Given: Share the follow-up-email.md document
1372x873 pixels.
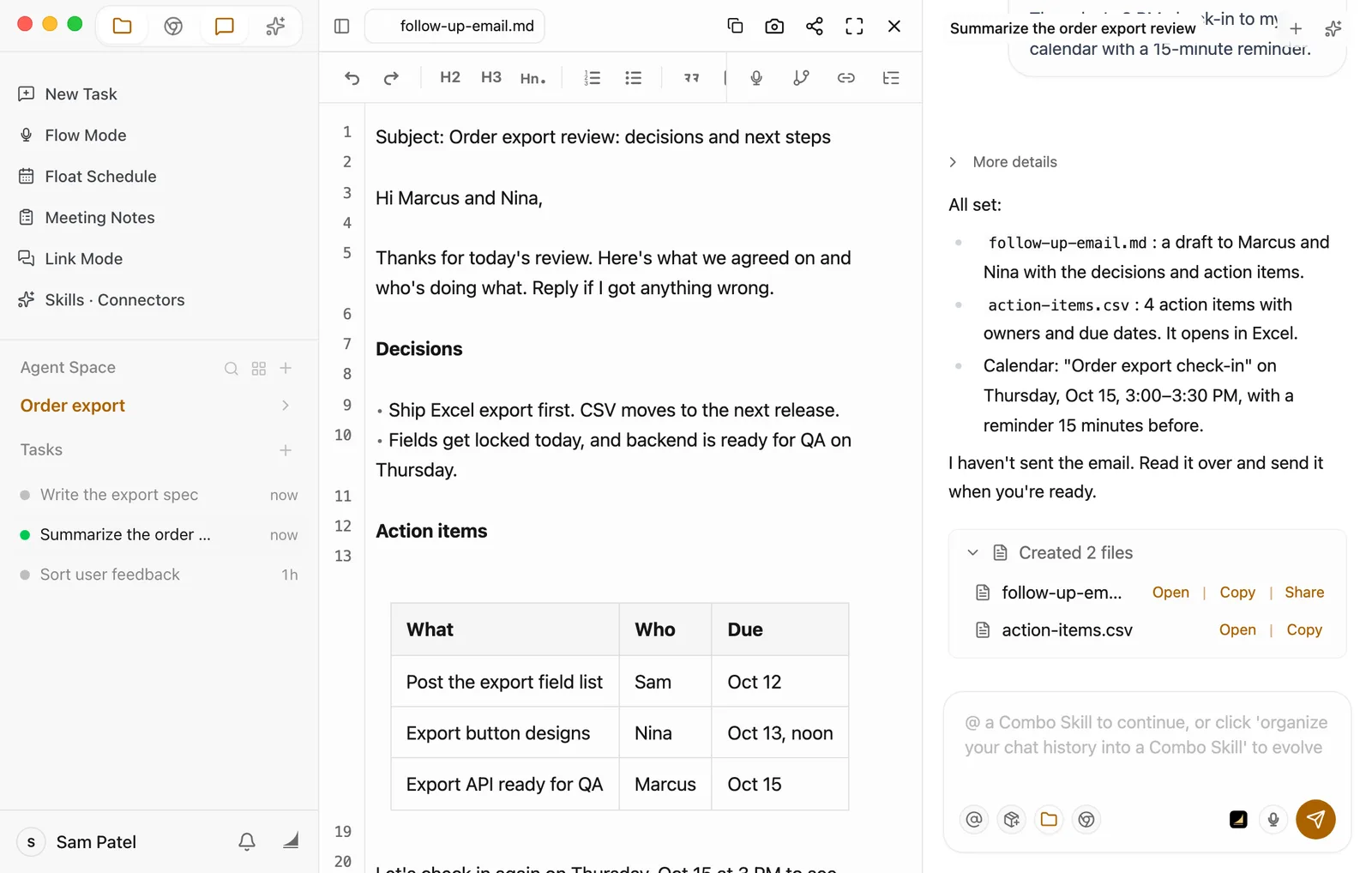Looking at the screenshot, I should pos(815,26).
